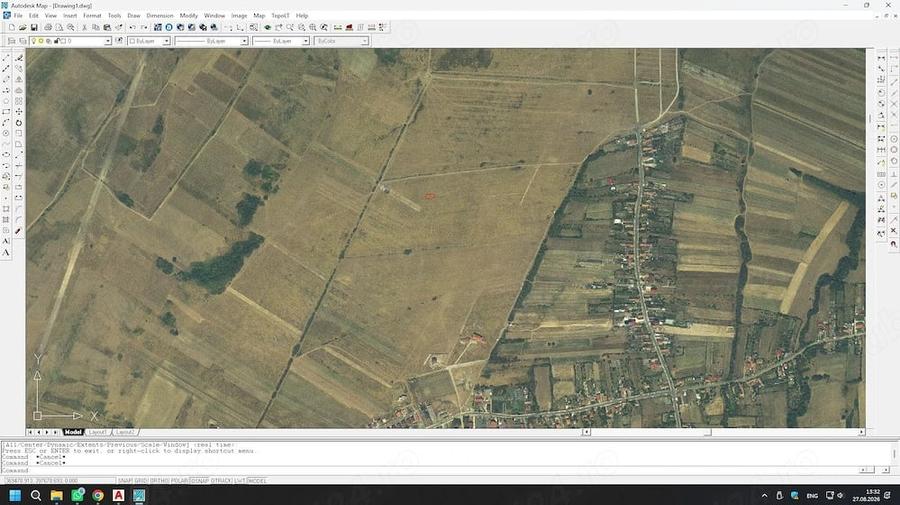Click the Undo arrow icon
The width and height of the screenshot is (900, 505).
pyautogui.click(x=132, y=28)
